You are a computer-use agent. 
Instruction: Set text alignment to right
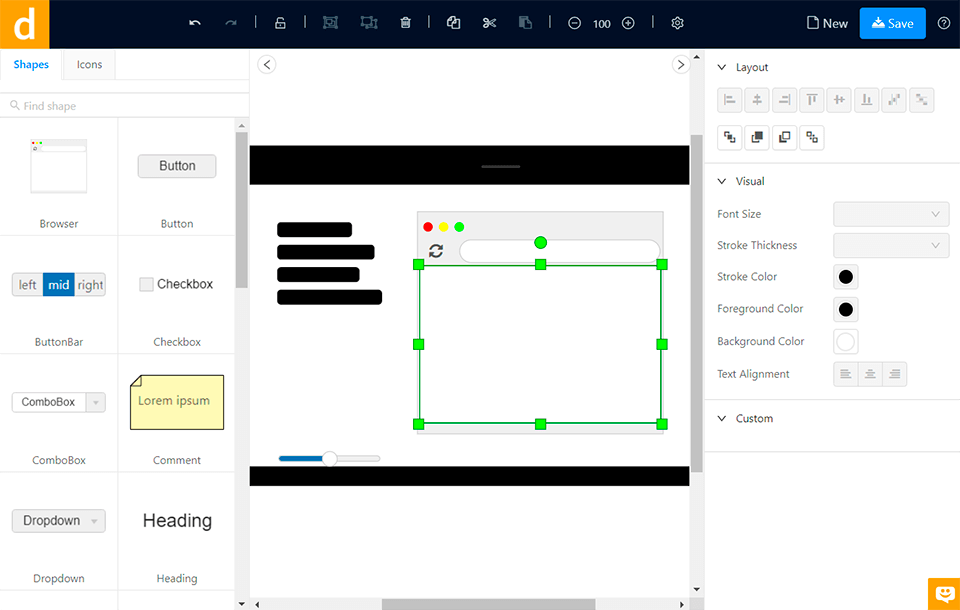(x=893, y=373)
